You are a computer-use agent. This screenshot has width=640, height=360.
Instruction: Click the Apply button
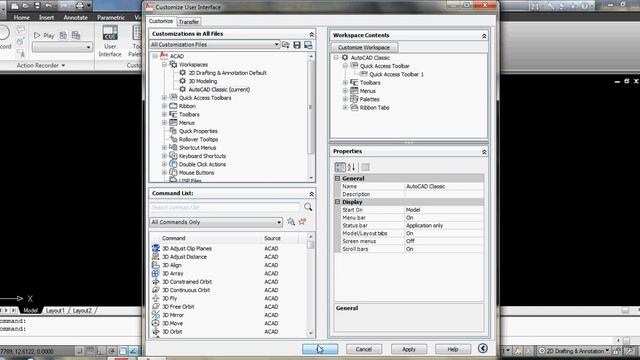pyautogui.click(x=409, y=349)
